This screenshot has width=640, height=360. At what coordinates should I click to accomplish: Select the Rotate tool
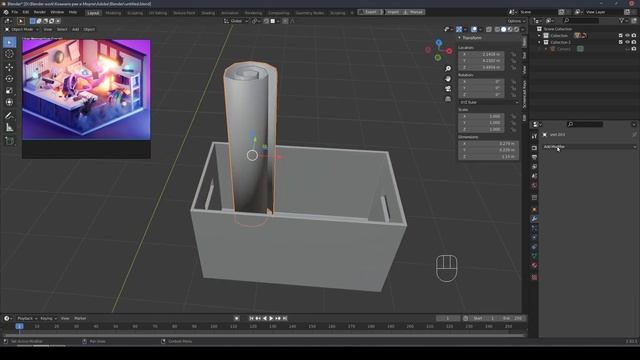(x=9, y=79)
